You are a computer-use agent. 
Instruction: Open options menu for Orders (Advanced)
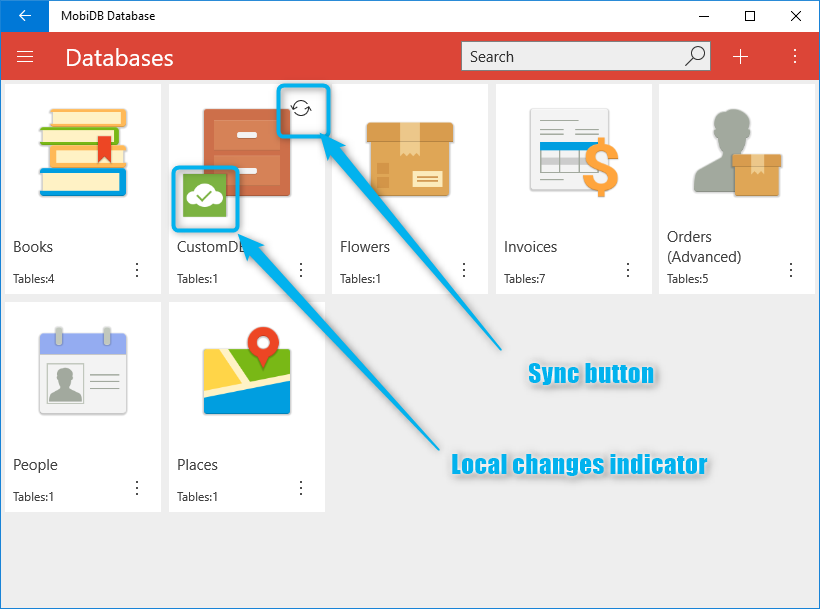click(x=791, y=270)
